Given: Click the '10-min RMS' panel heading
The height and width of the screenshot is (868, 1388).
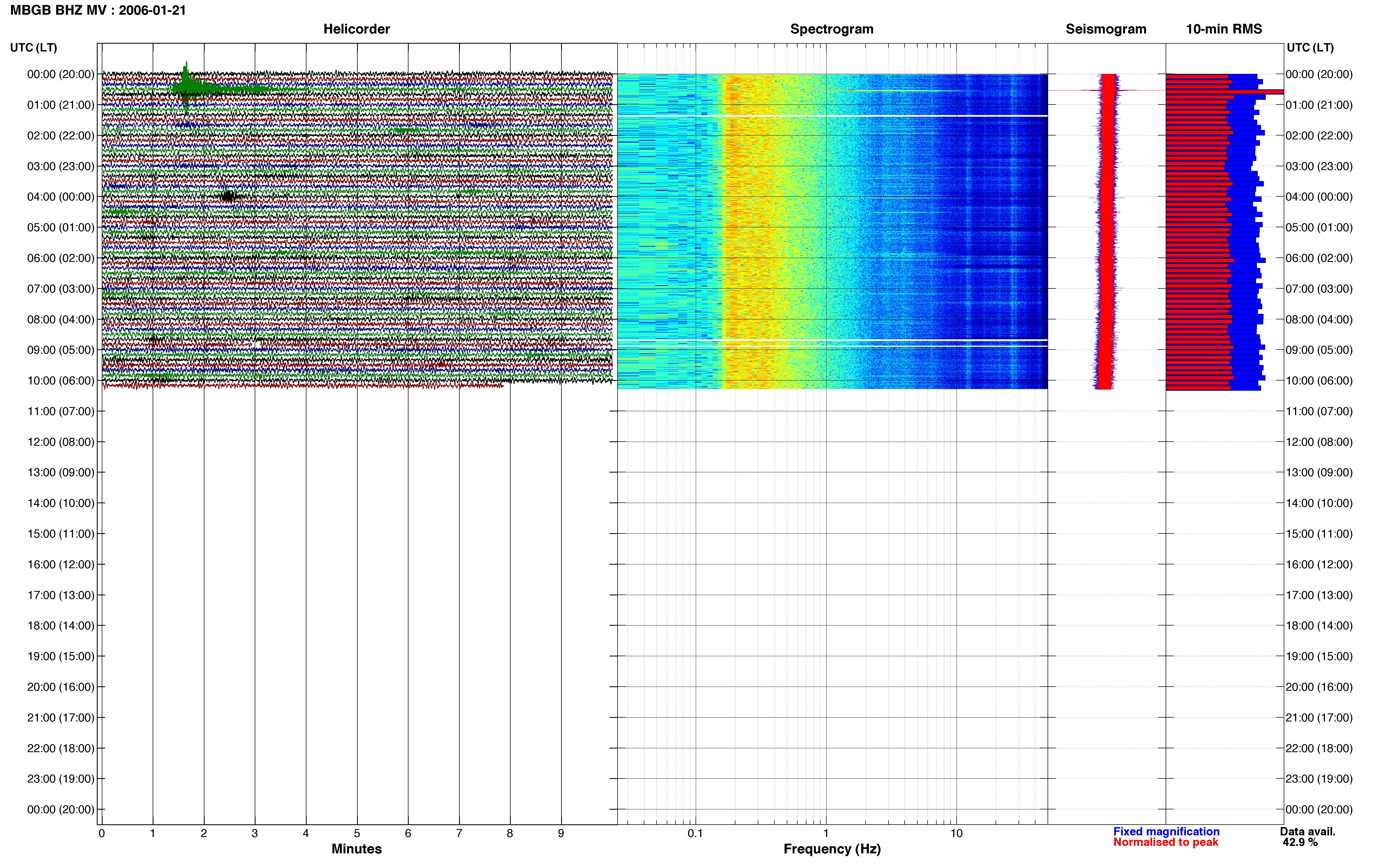Looking at the screenshot, I should pos(1224,29).
